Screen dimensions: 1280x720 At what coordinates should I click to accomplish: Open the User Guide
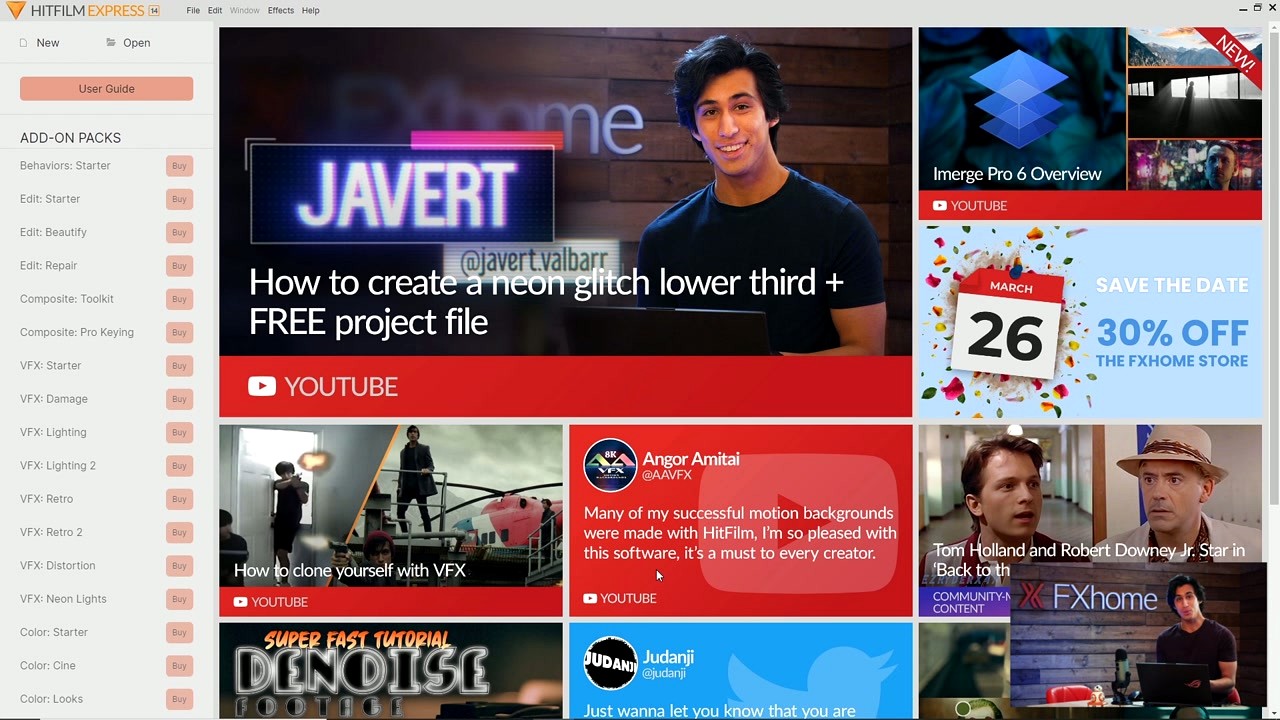[x=106, y=89]
